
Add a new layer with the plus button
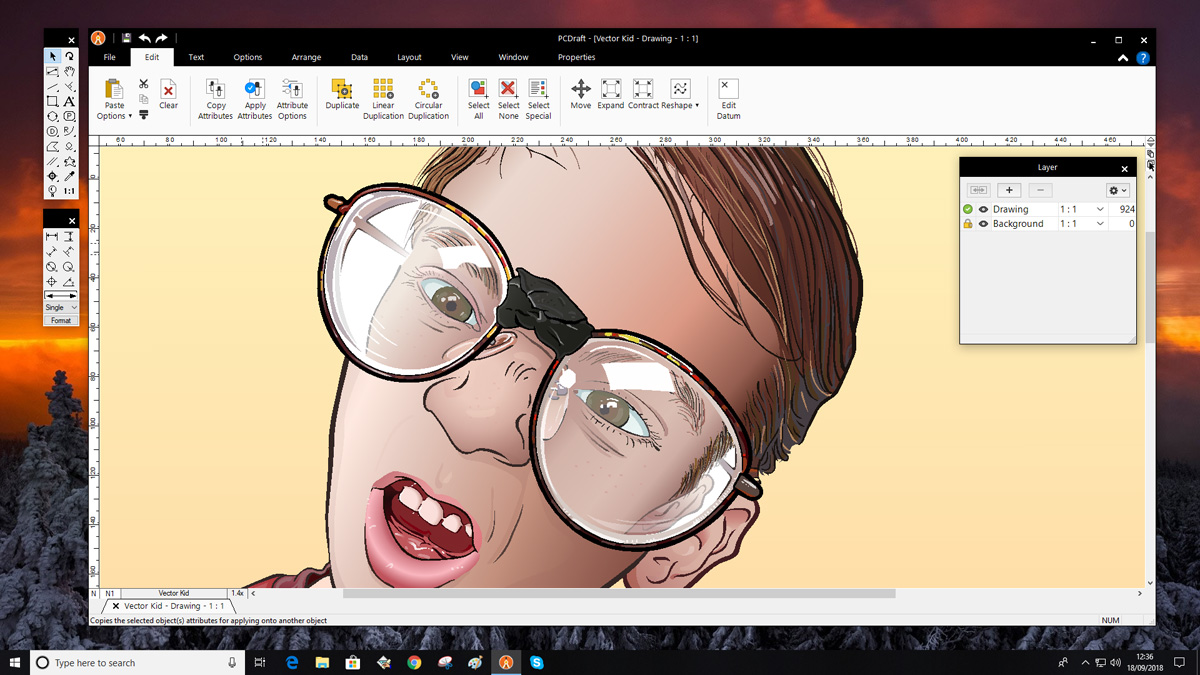point(1009,190)
